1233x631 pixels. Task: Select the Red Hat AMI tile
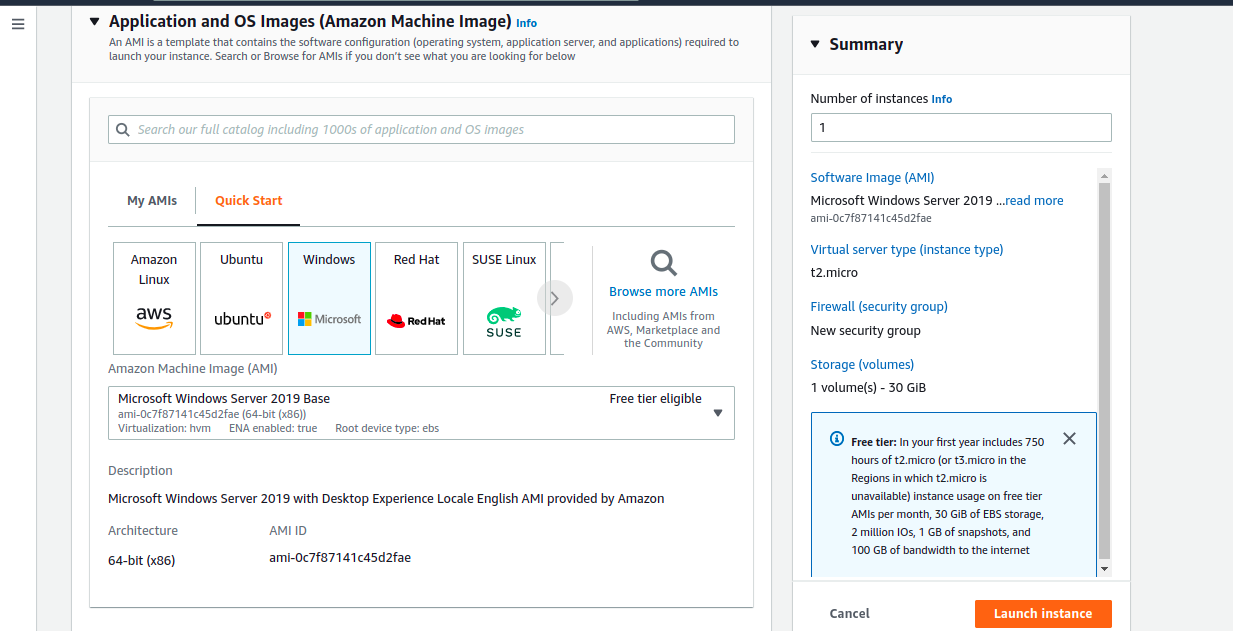416,298
